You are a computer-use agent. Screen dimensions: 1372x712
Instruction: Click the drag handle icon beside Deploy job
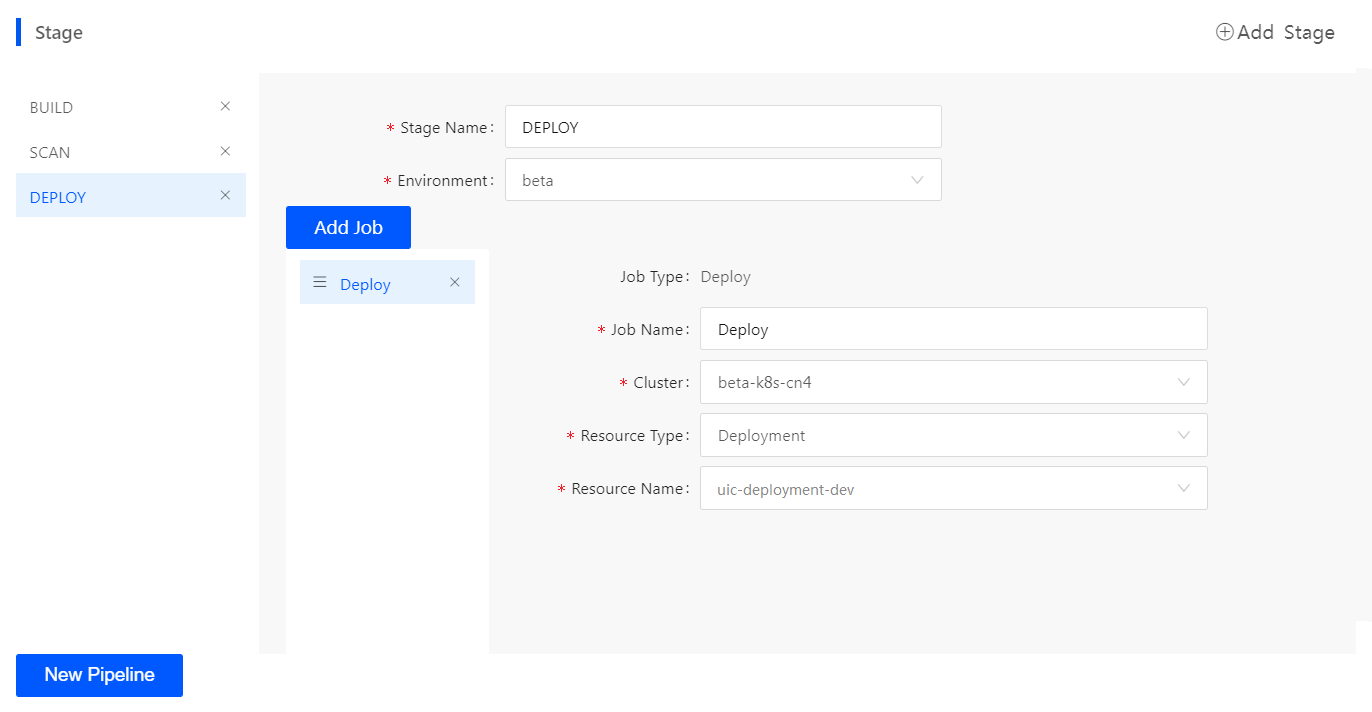(x=320, y=282)
